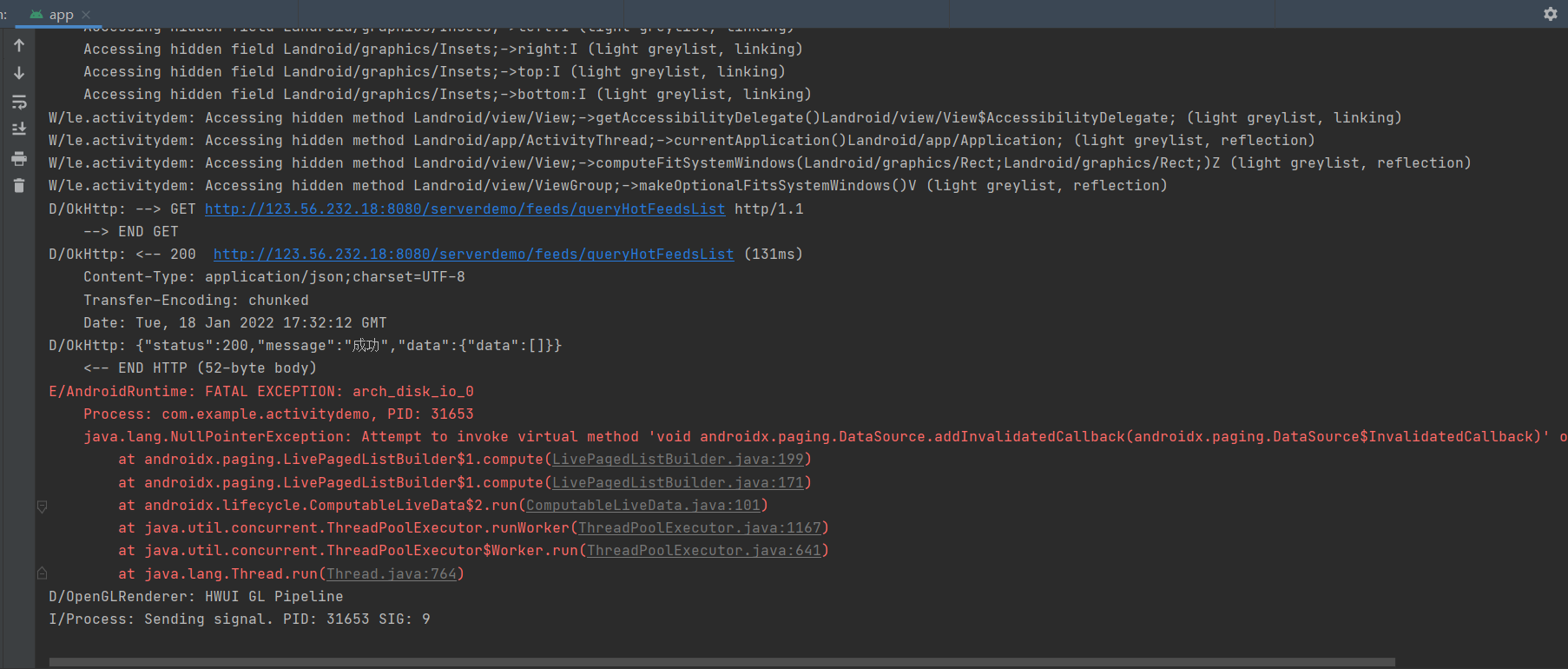
Task: Click the Date: Tue, 18 Jan 2022 line
Action: 235,322
